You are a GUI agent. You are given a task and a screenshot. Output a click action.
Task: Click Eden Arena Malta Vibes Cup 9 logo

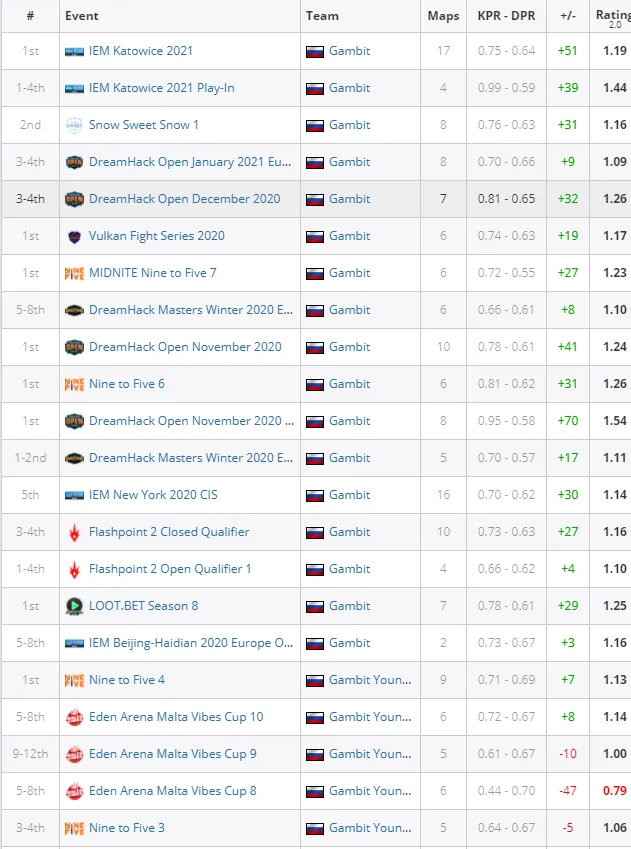coord(74,754)
